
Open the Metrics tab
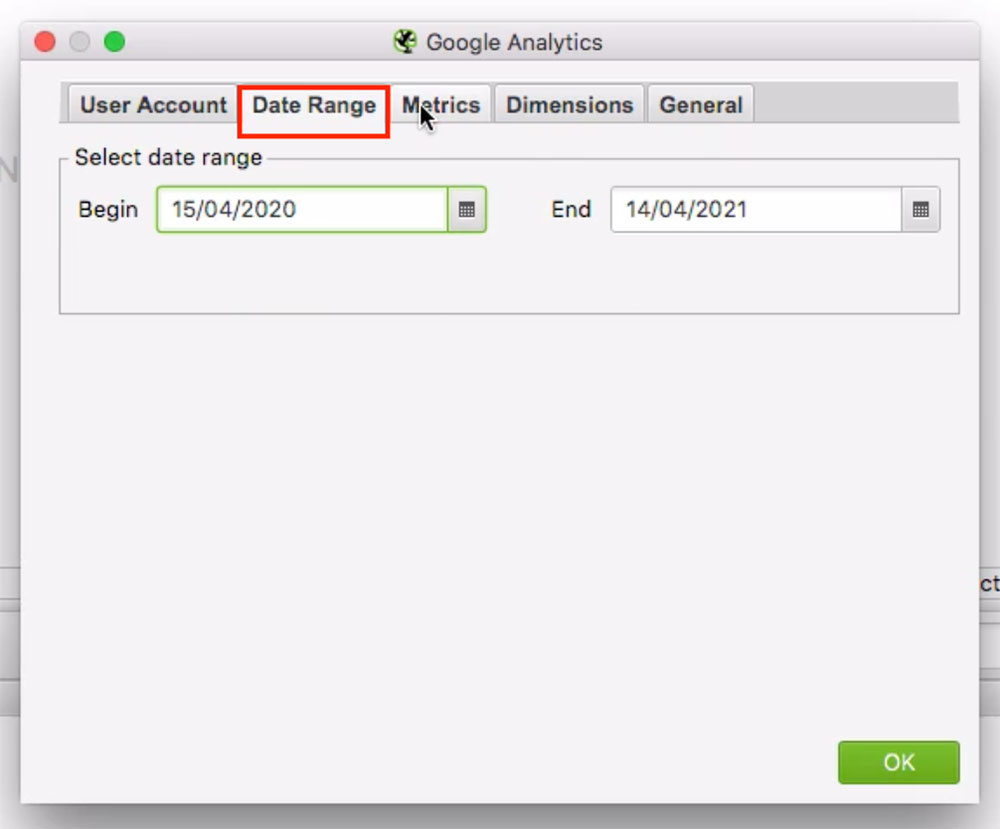click(441, 105)
